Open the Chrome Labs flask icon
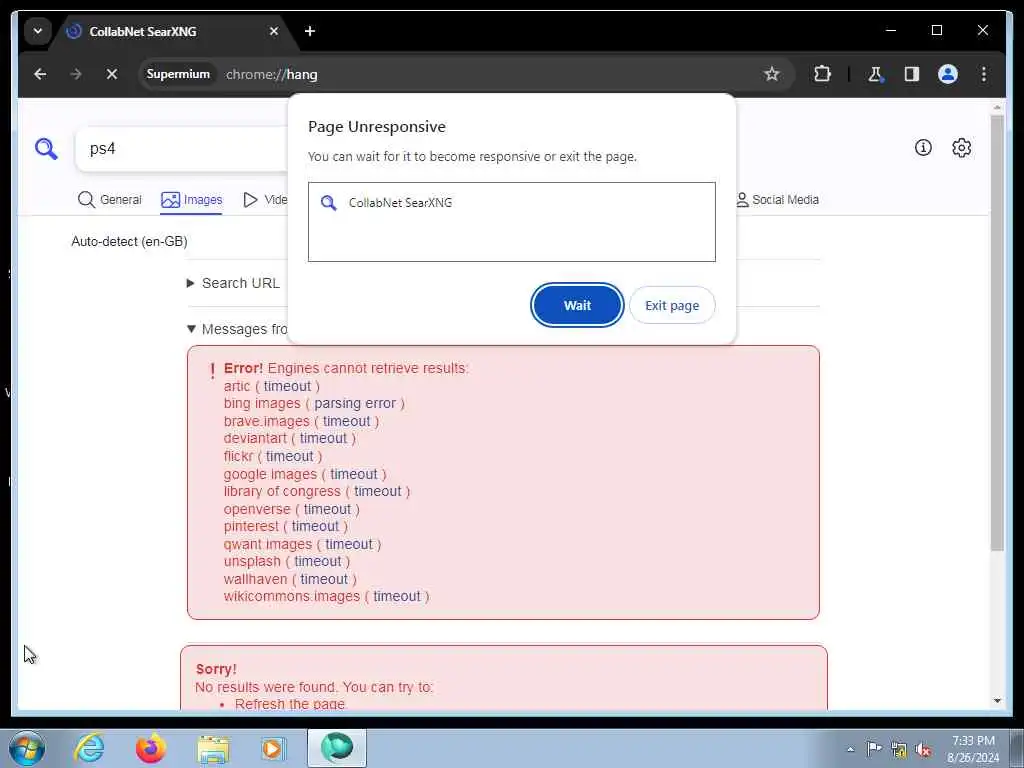This screenshot has height=768, width=1024. tap(875, 74)
